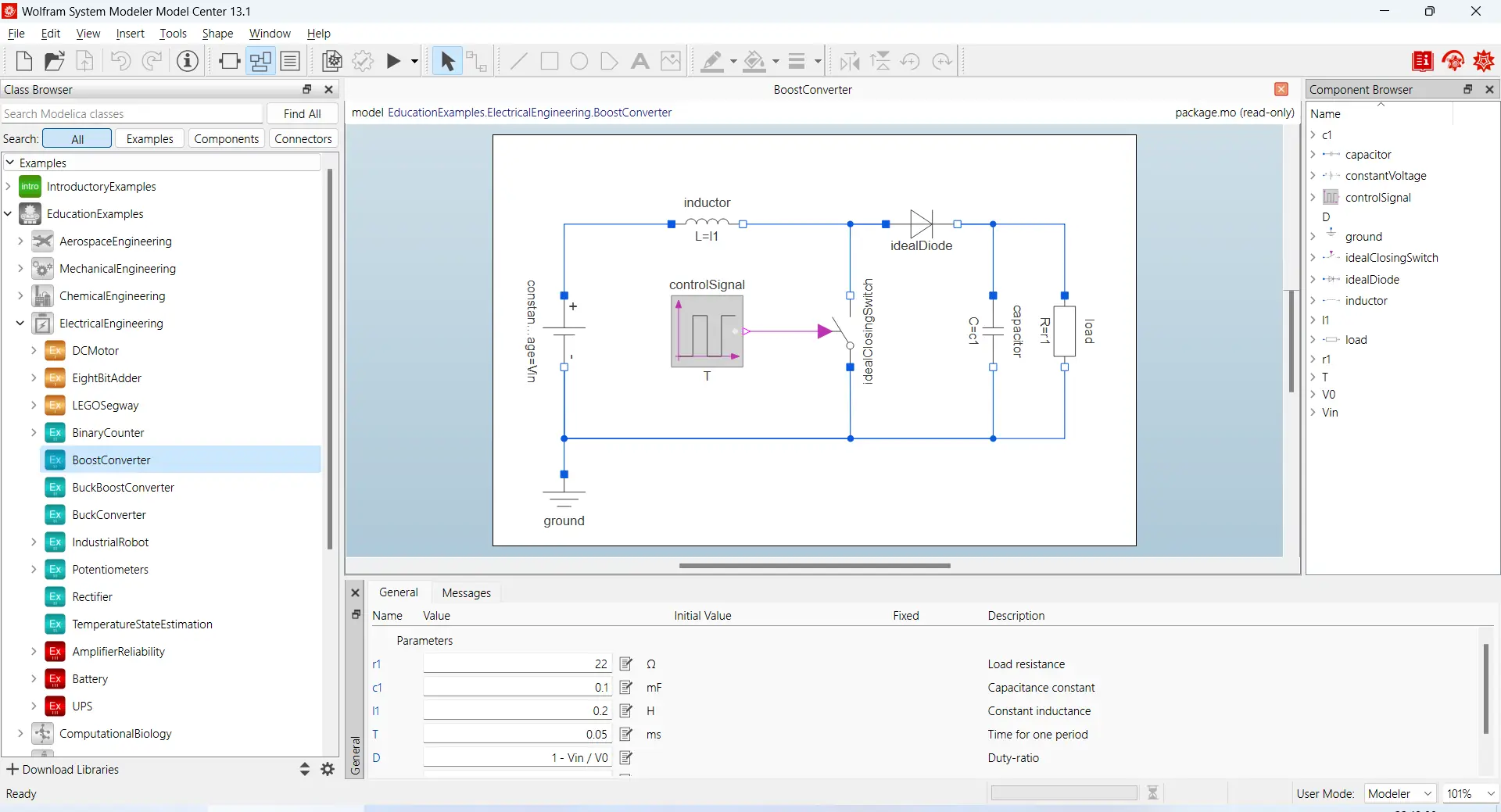Open the class documentation info icon

click(188, 61)
